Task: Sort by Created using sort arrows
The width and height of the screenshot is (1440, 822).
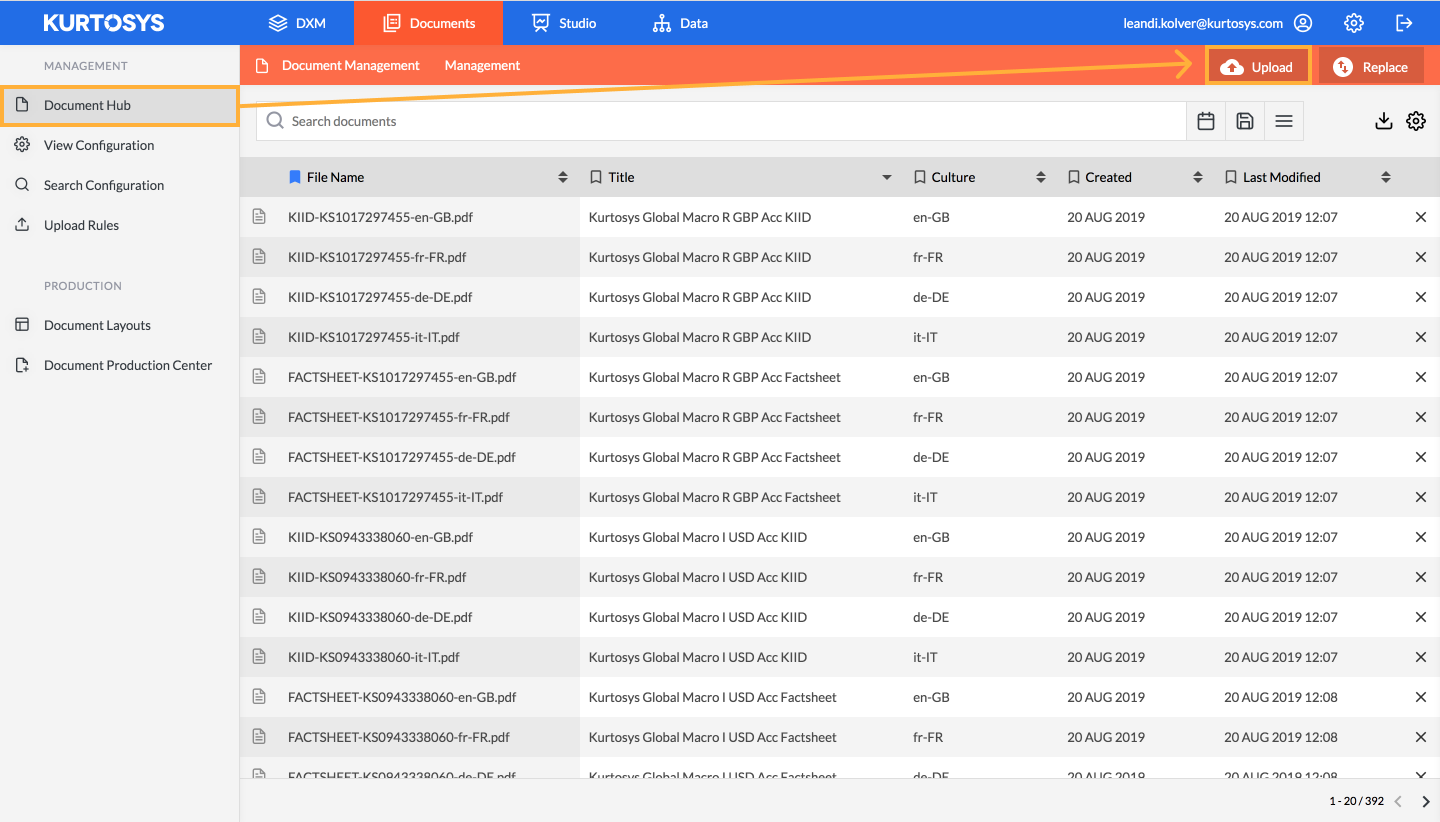Action: pos(1198,177)
